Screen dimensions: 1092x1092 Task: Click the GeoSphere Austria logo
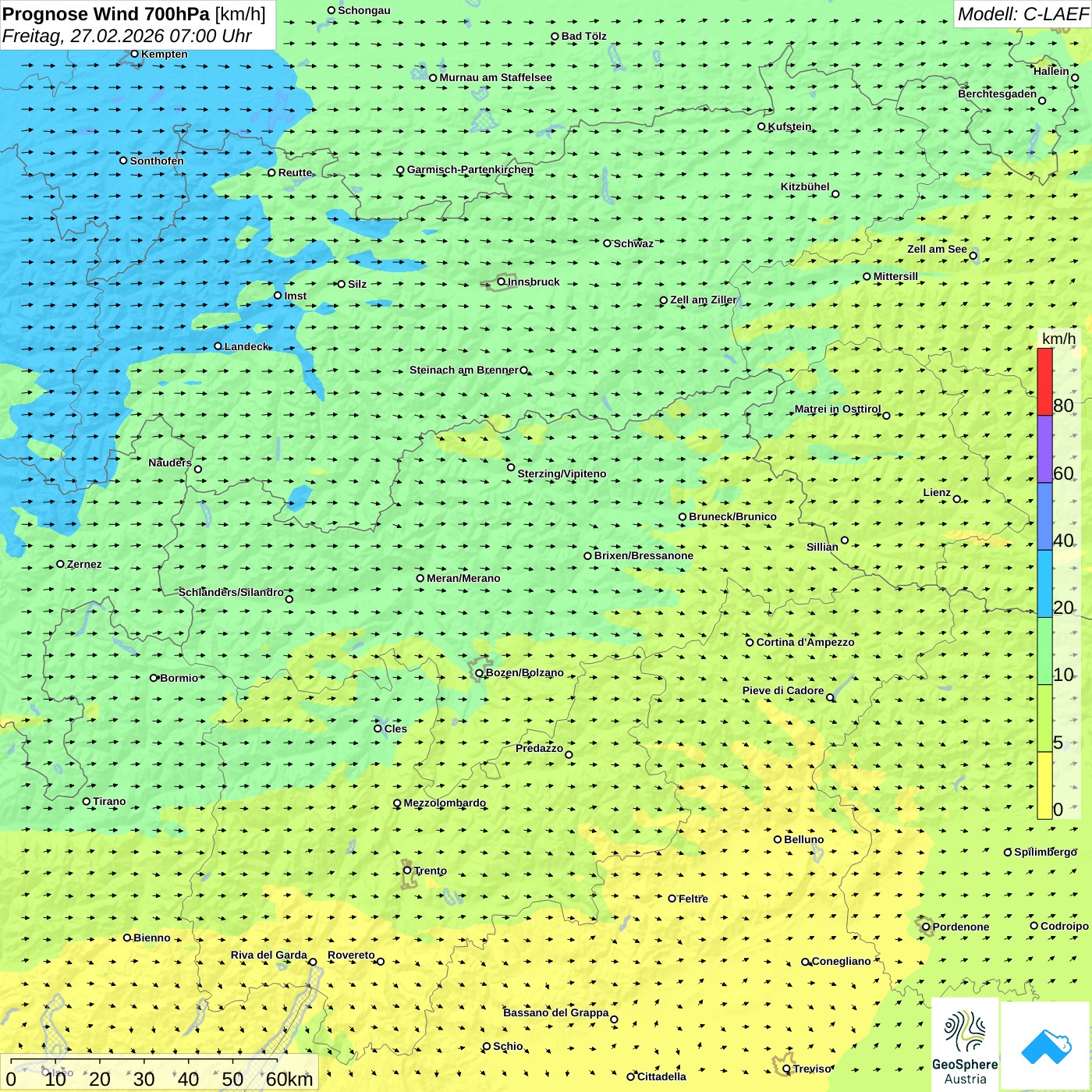[x=965, y=1045]
